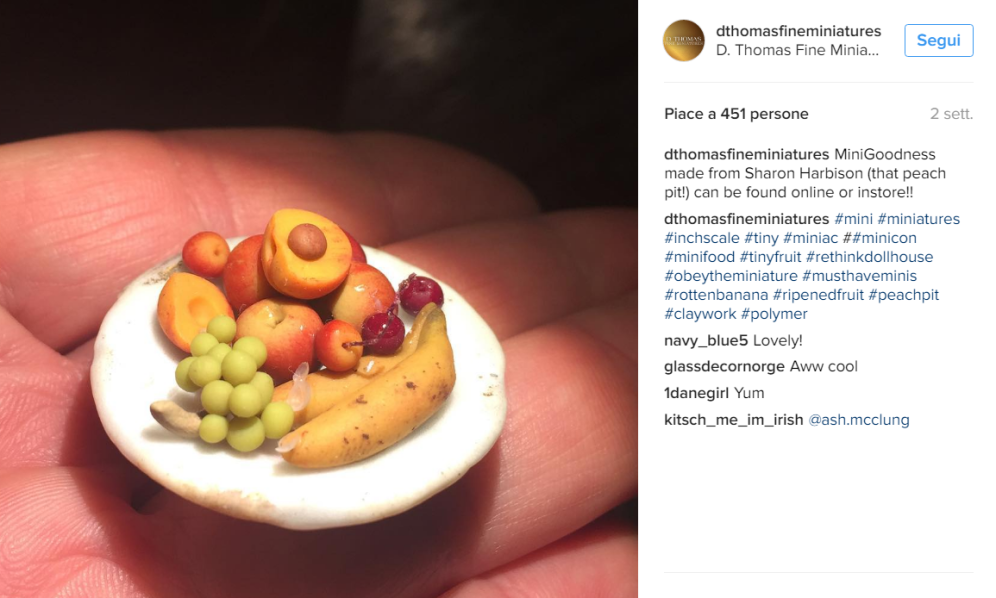This screenshot has height=598, width=996.
Task: Open the #polymer hashtag
Action: click(x=774, y=314)
